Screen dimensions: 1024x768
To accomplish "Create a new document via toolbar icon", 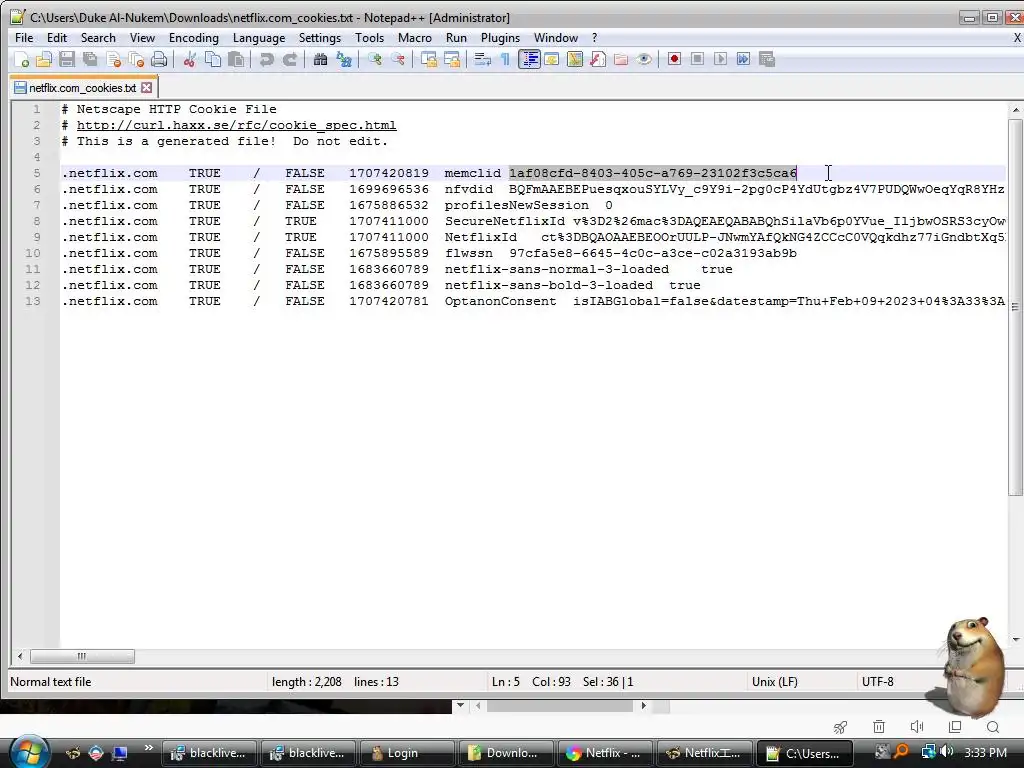I will coord(21,59).
